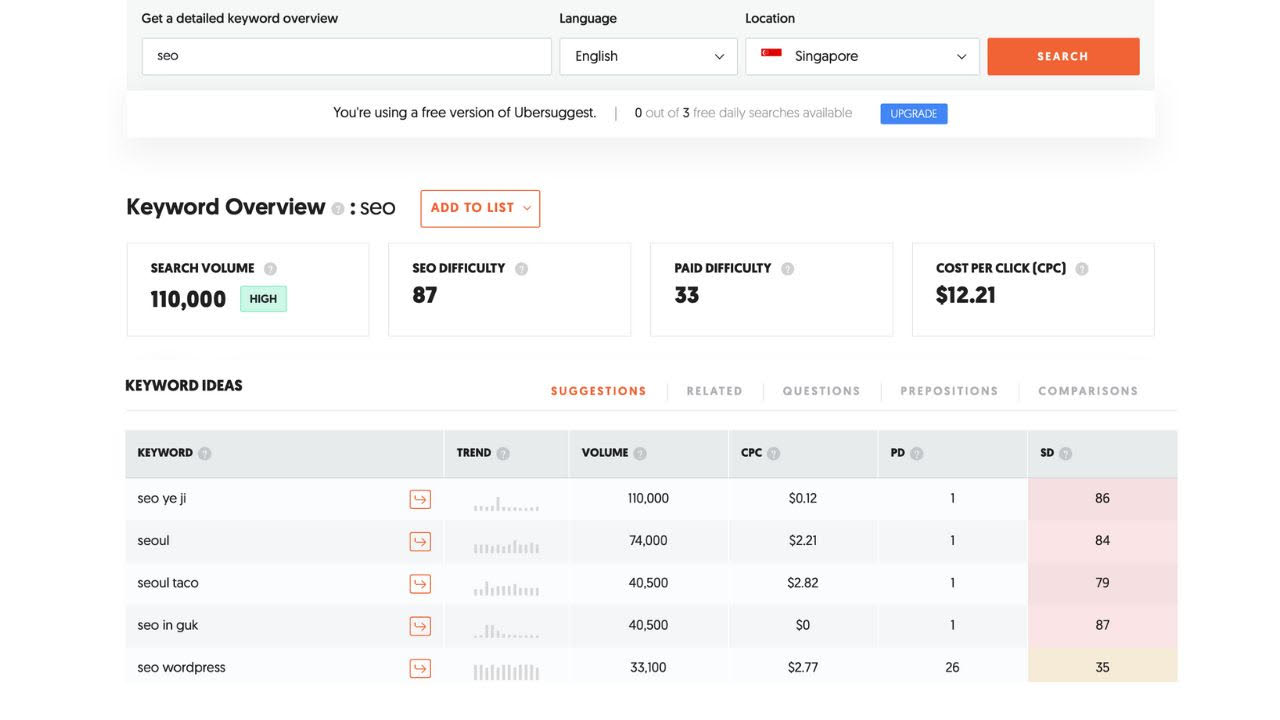
Task: Expand the Add to List dropdown
Action: pyautogui.click(x=480, y=208)
